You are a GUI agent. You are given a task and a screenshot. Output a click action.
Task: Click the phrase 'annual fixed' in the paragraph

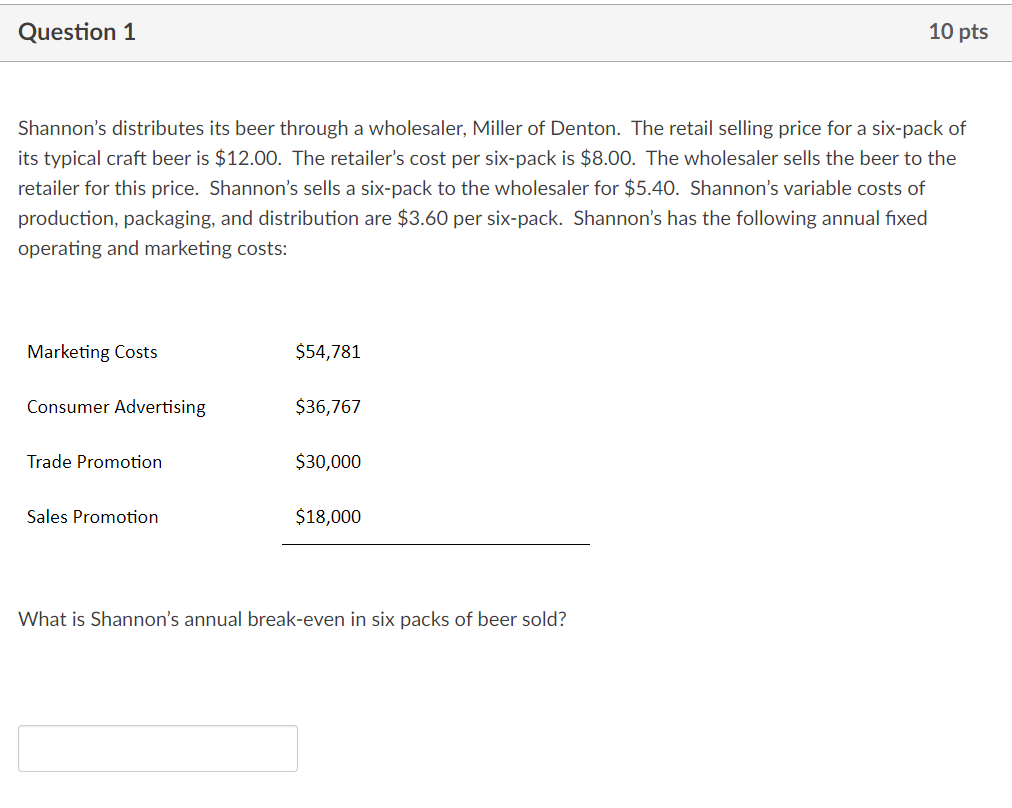(878, 218)
